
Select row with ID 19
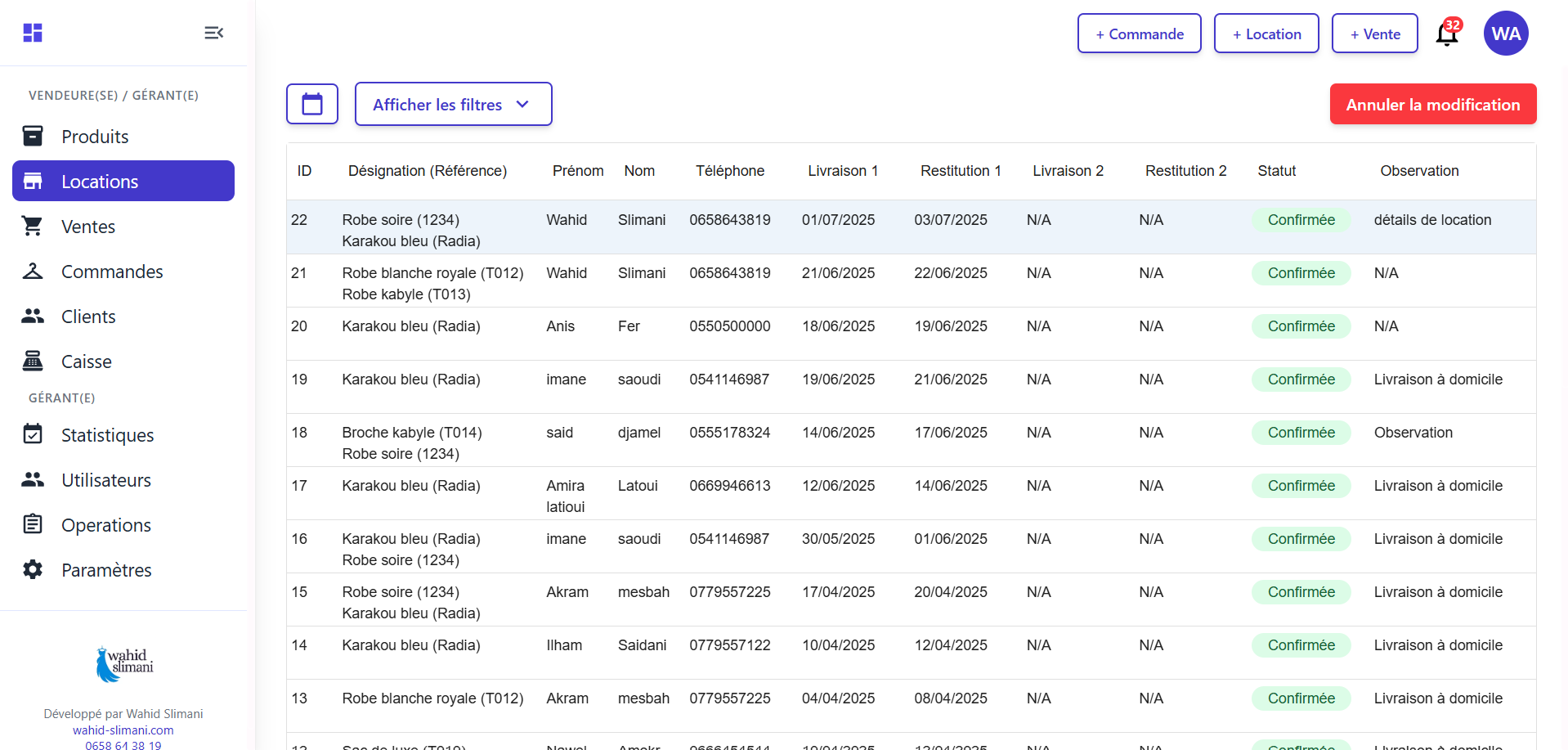pyautogui.click(x=911, y=387)
